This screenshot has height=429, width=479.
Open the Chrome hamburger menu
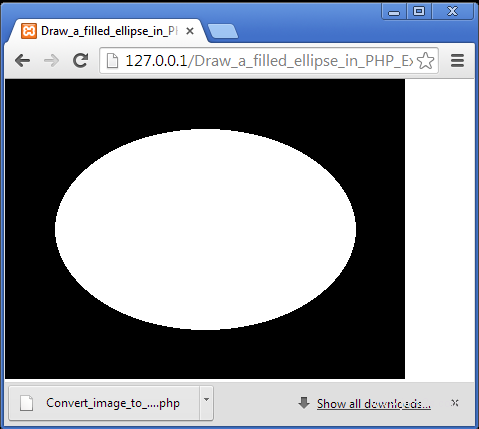tap(457, 60)
